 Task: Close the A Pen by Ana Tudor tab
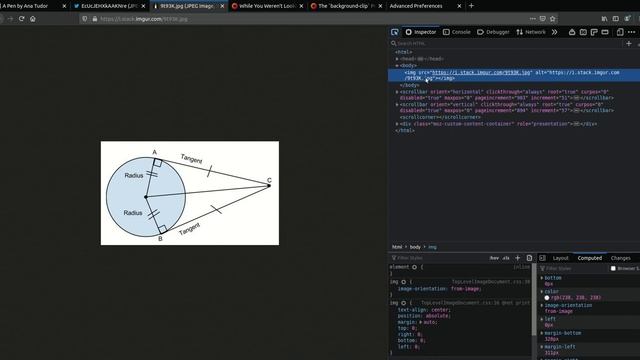pos(64,6)
